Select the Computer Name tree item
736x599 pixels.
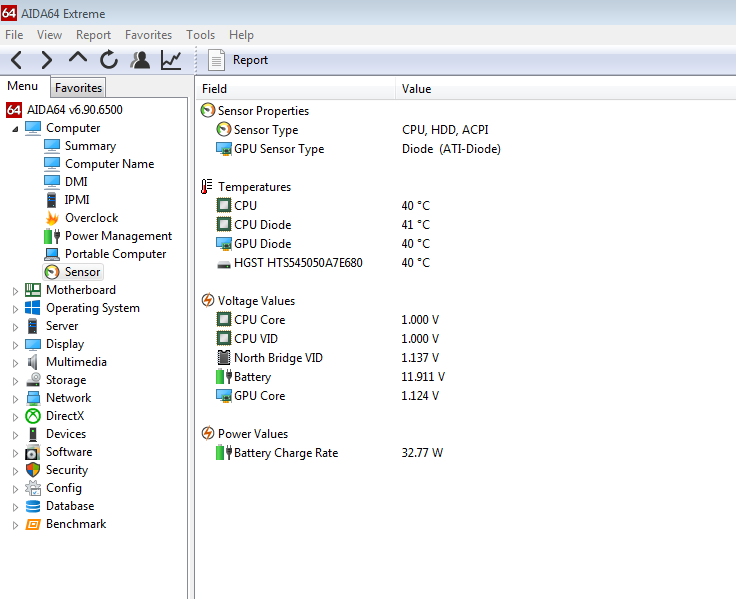(109, 164)
